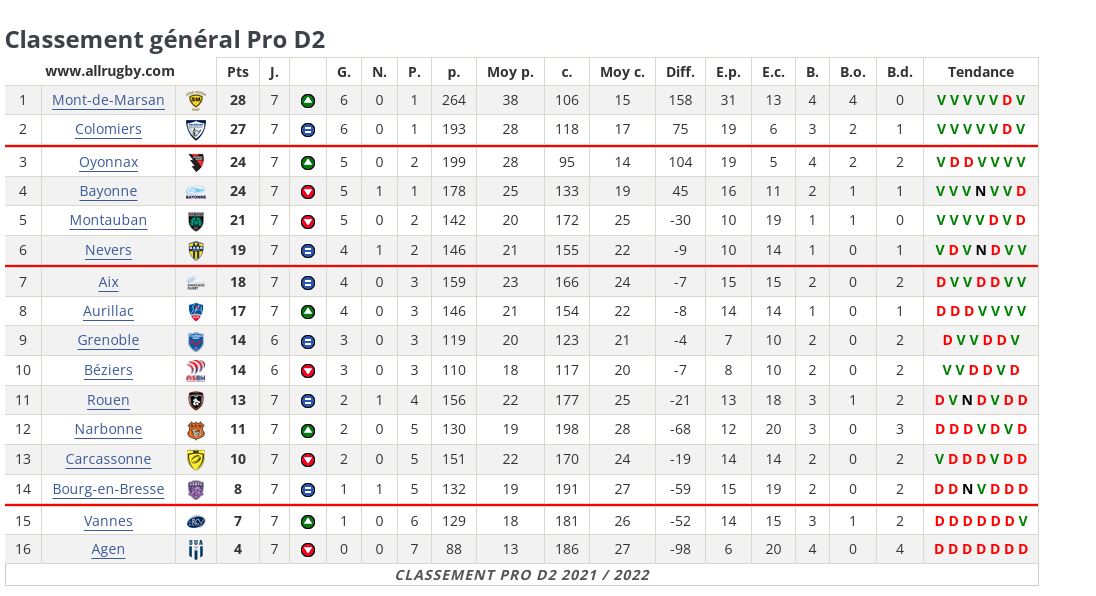The image size is (1096, 596).
Task: Click the Pts column header
Action: click(x=238, y=72)
